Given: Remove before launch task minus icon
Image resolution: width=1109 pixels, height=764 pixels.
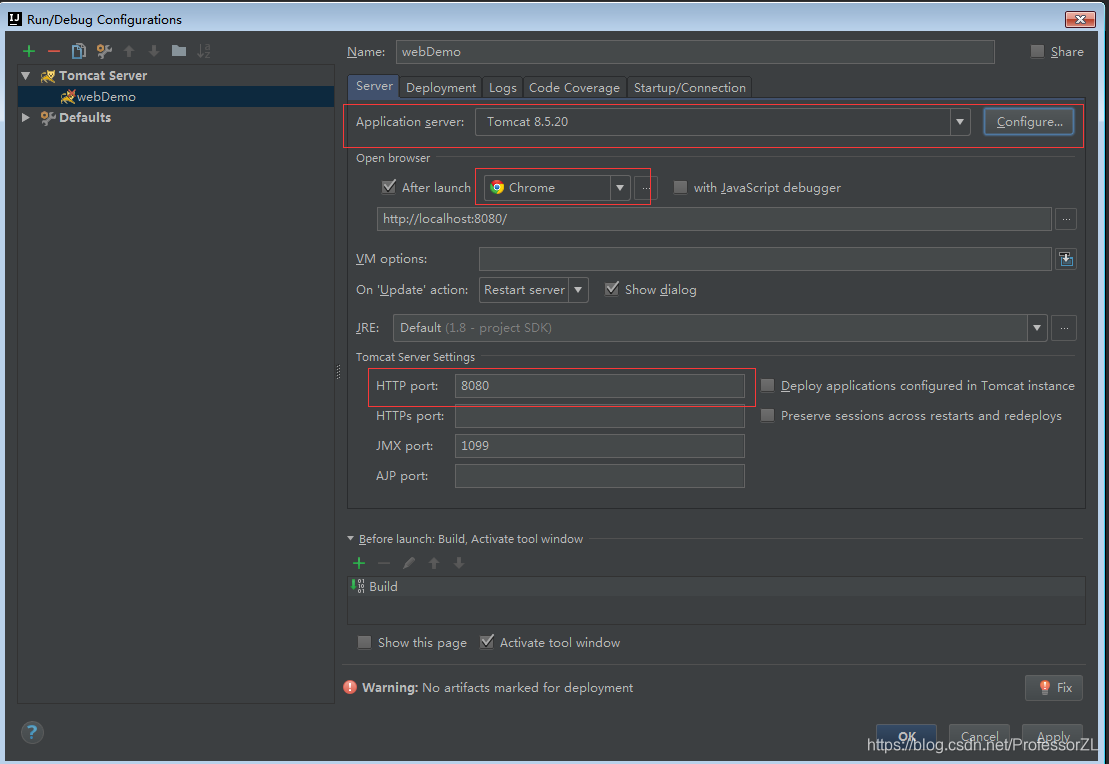Looking at the screenshot, I should [384, 563].
